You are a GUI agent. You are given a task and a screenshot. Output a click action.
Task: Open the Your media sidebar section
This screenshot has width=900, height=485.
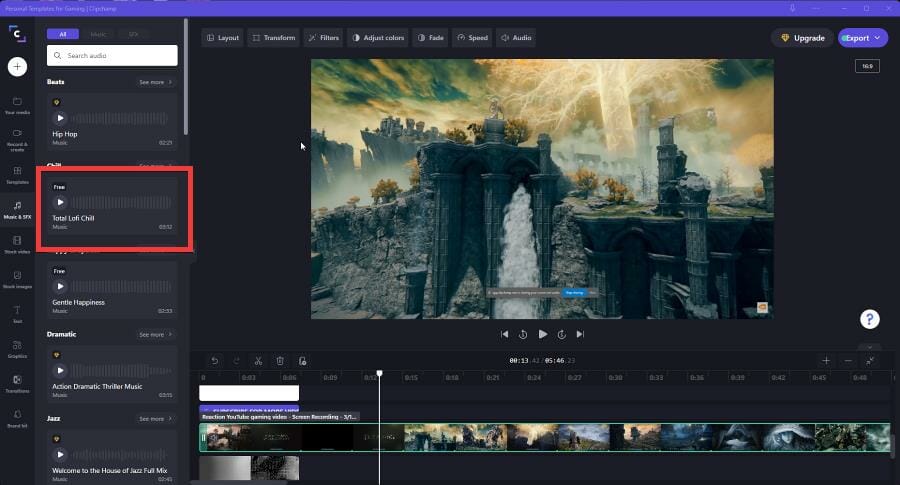tap(17, 106)
